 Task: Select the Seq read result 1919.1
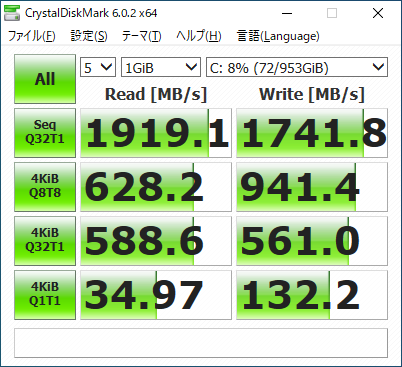point(156,133)
